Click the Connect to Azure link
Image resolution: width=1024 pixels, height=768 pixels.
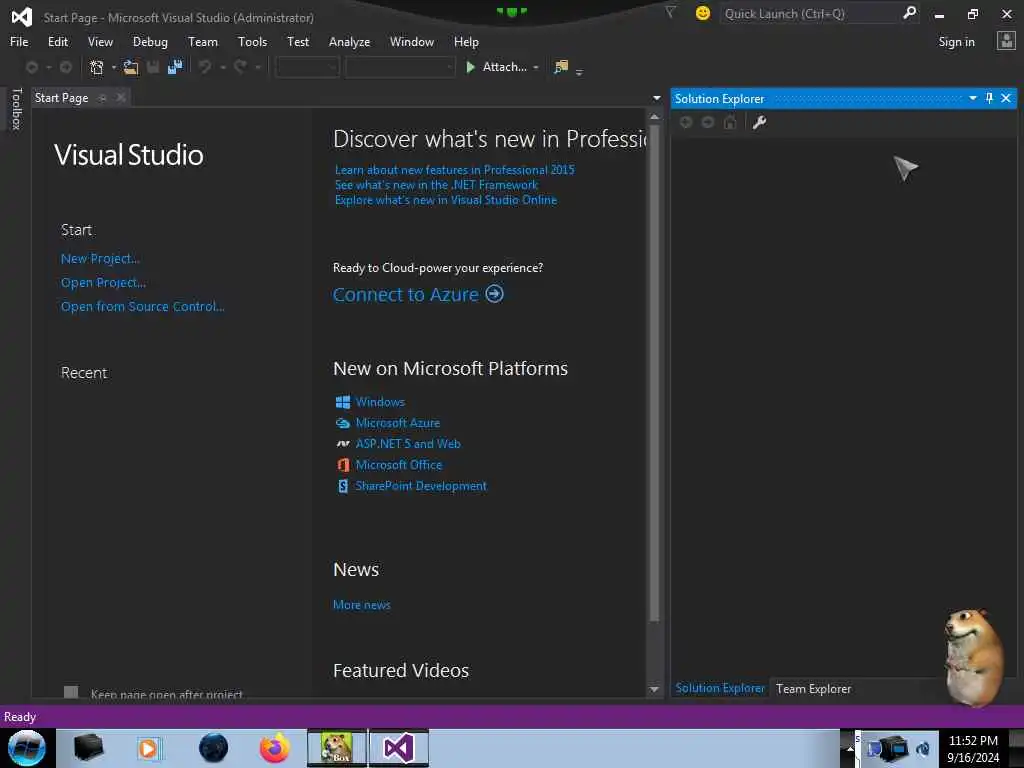click(406, 295)
